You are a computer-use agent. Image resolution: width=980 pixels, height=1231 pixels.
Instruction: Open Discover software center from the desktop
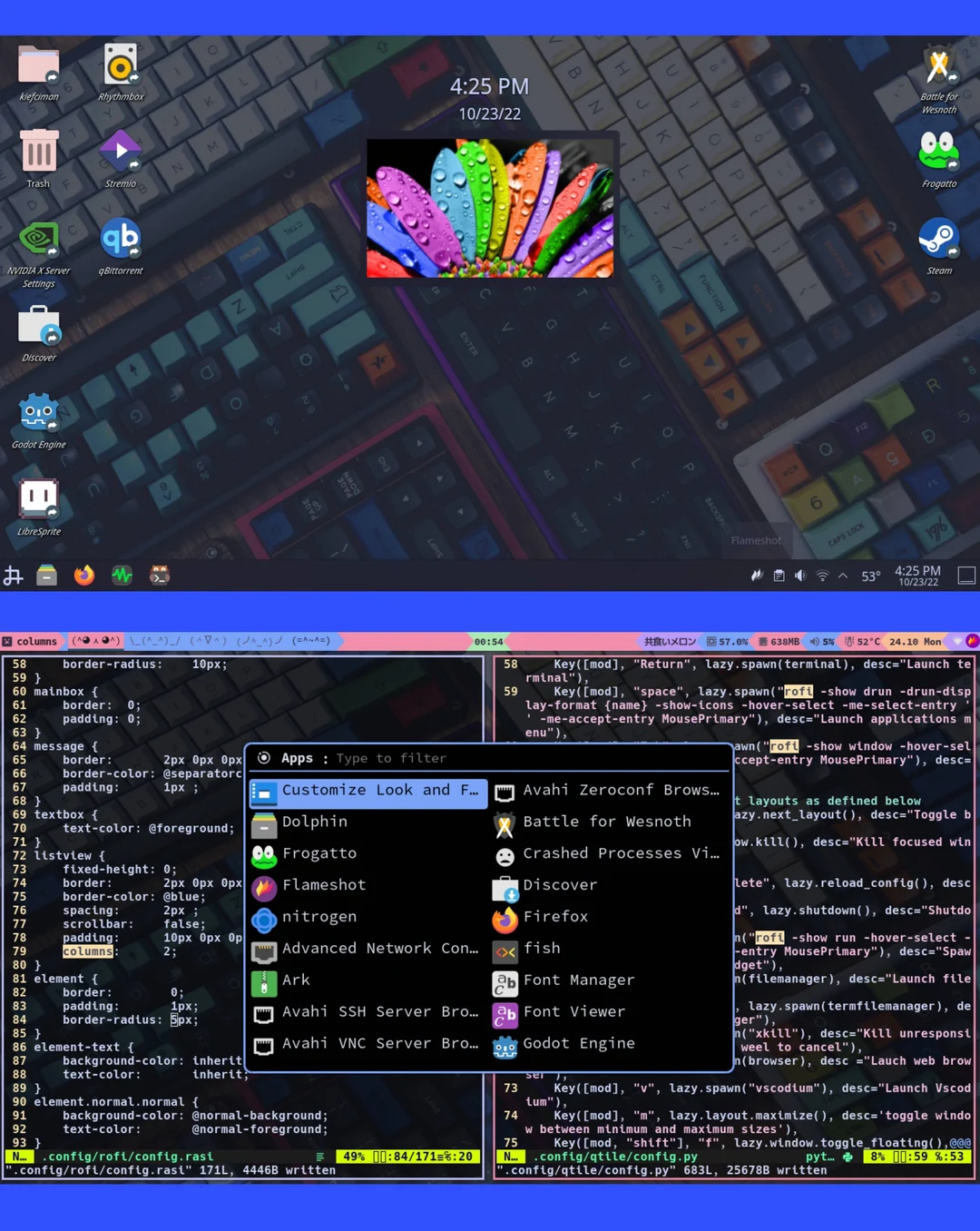39,325
